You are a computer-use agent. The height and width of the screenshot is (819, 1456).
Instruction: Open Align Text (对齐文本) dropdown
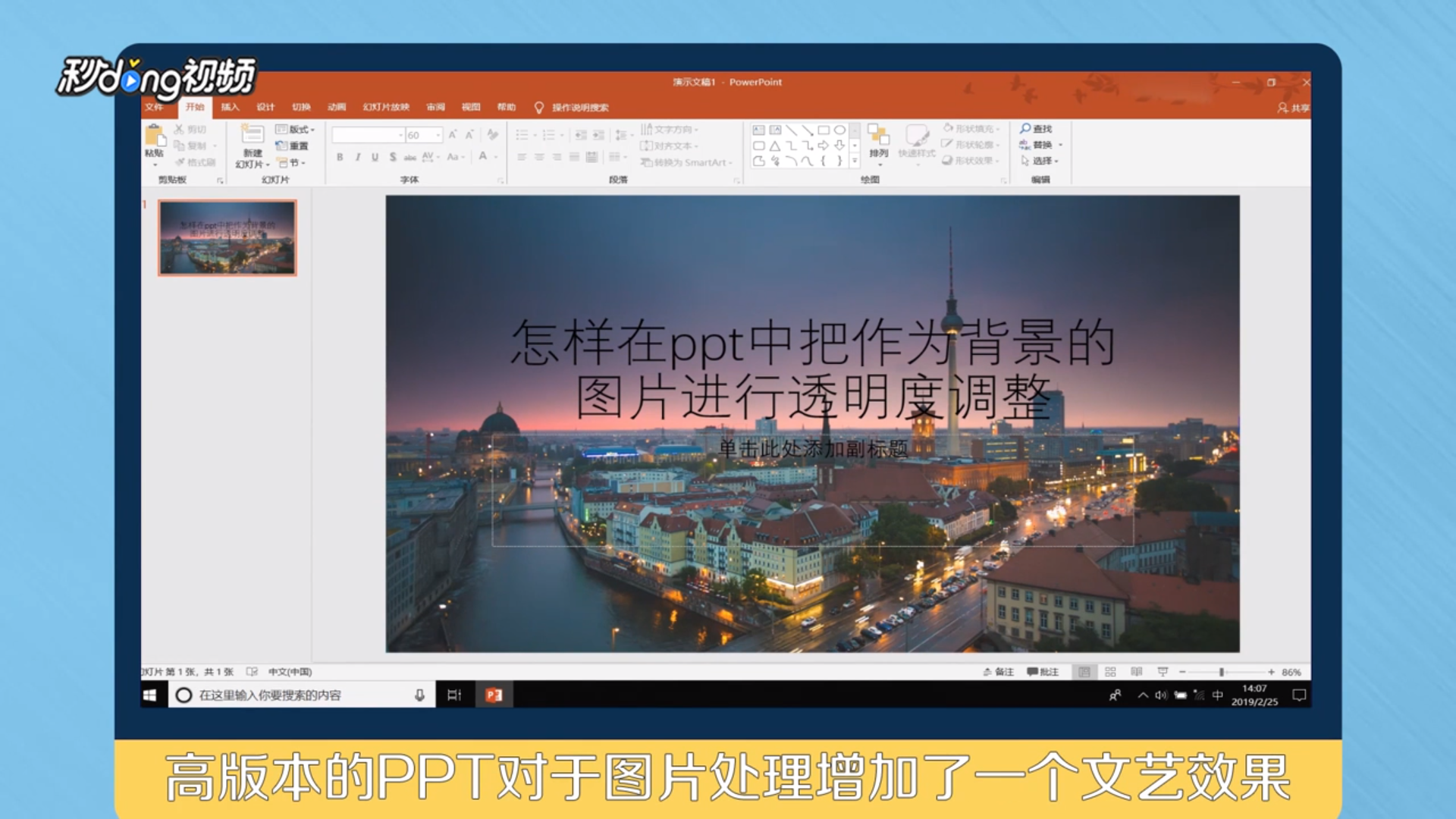tap(670, 146)
